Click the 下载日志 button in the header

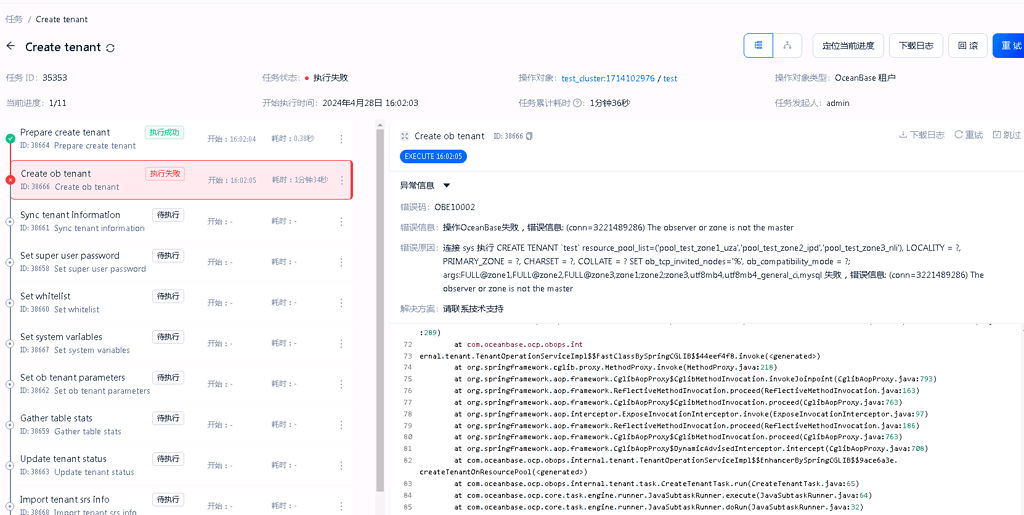(916, 46)
